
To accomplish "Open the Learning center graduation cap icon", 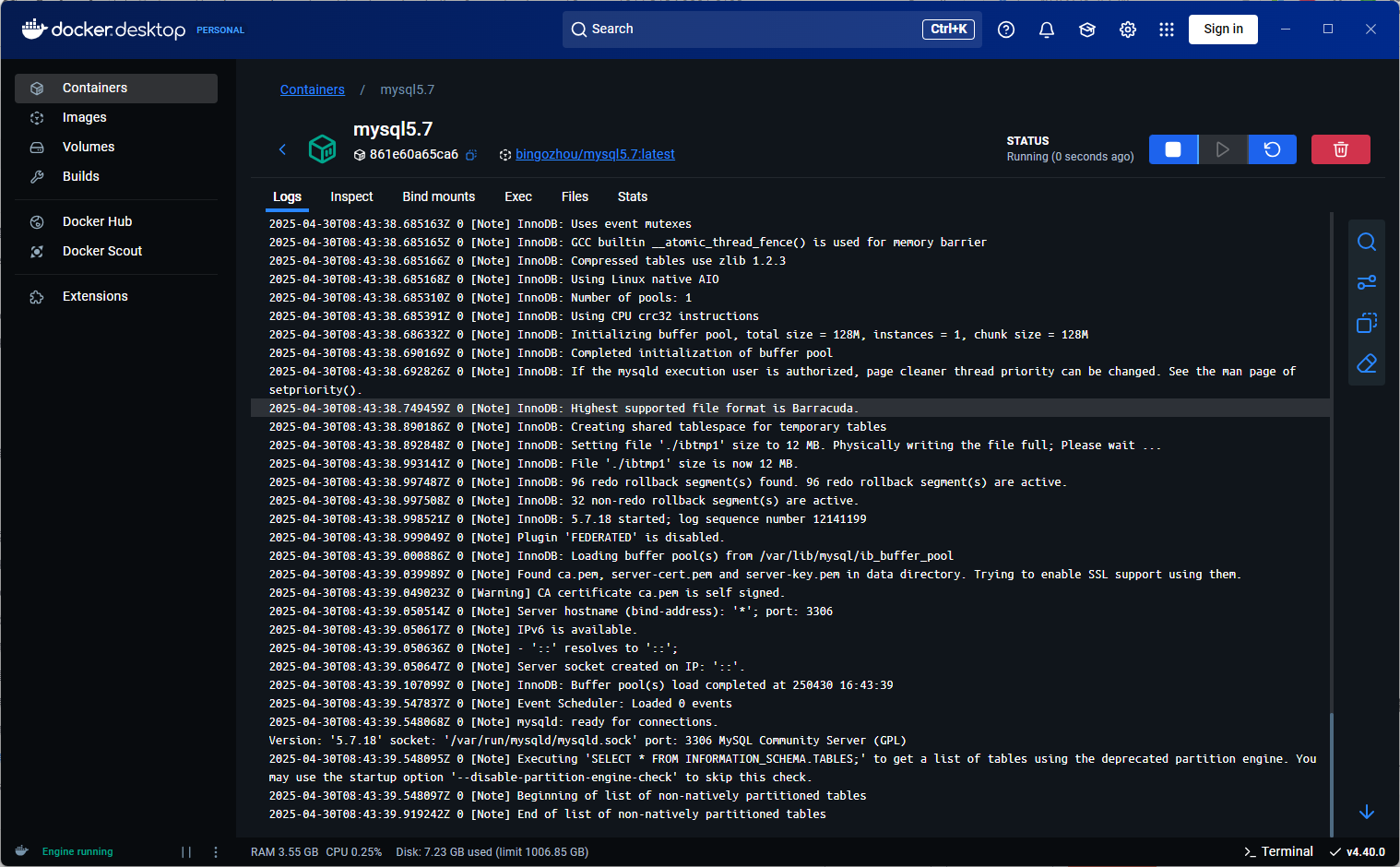I will click(x=1087, y=30).
